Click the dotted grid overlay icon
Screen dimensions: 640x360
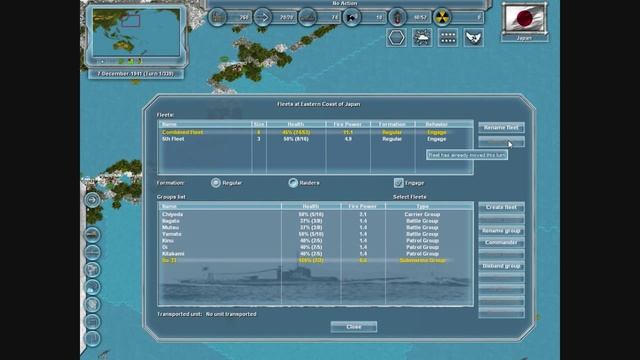(448, 38)
